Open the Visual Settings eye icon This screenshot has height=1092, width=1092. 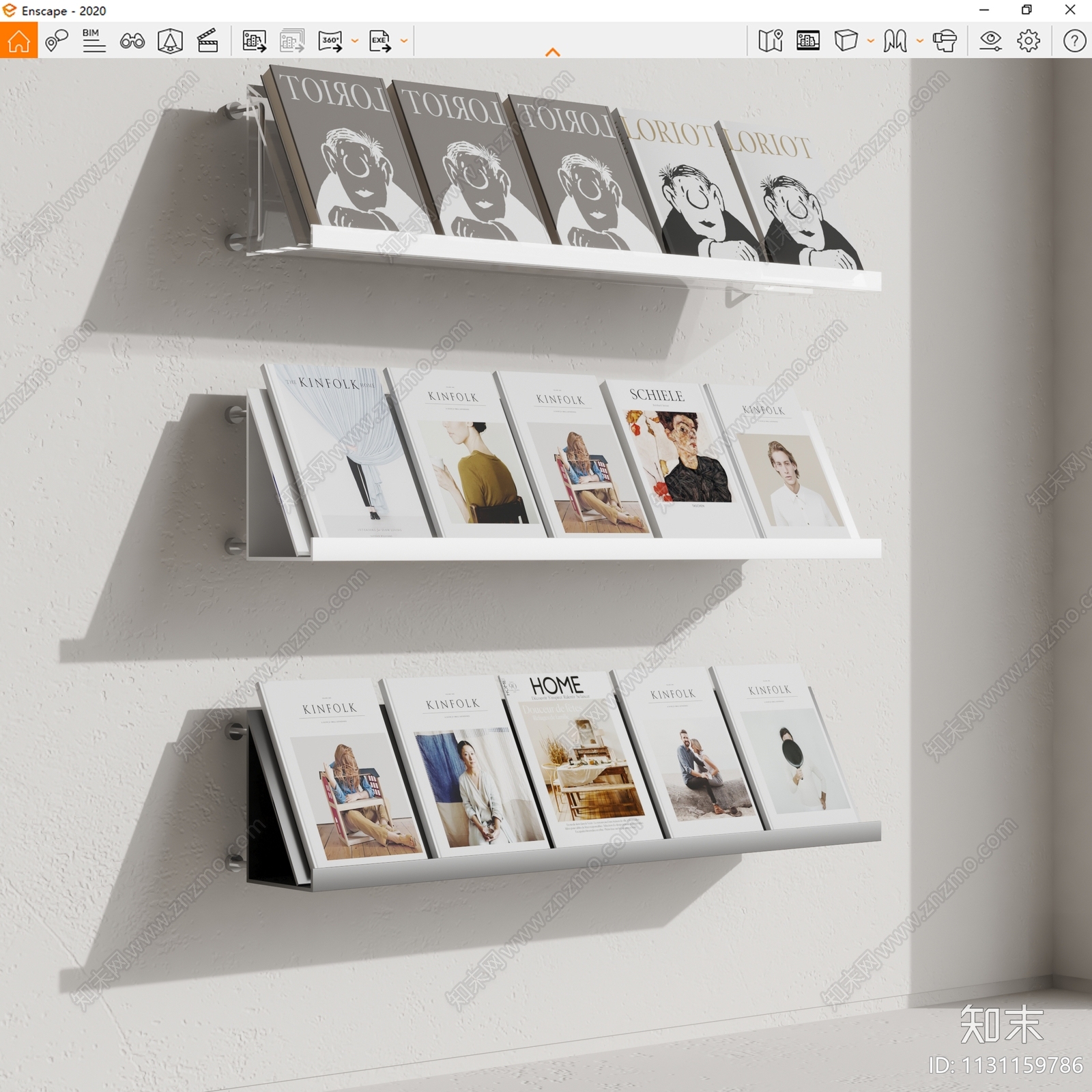990,41
